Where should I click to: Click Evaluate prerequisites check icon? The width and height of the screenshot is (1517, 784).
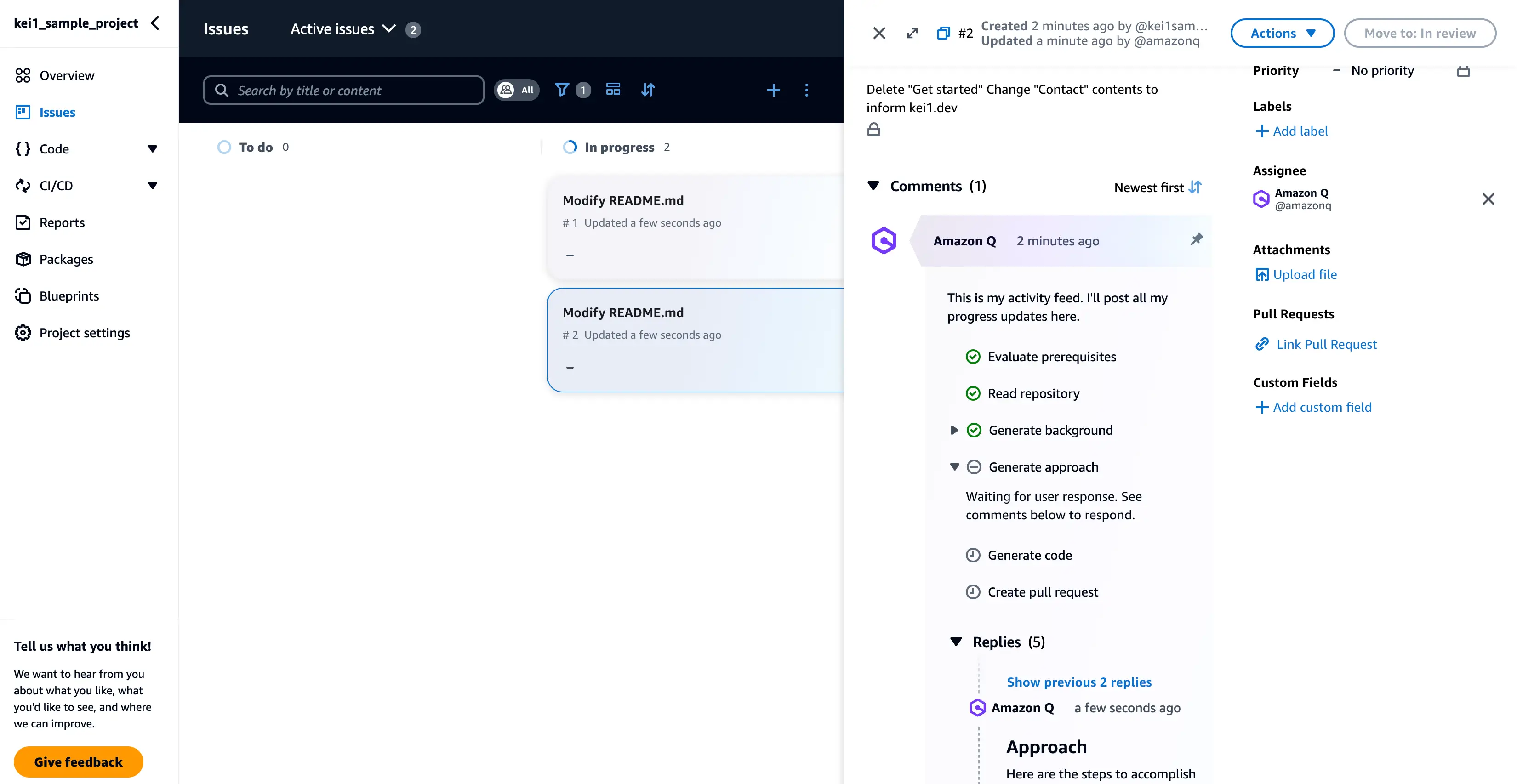pyautogui.click(x=973, y=357)
